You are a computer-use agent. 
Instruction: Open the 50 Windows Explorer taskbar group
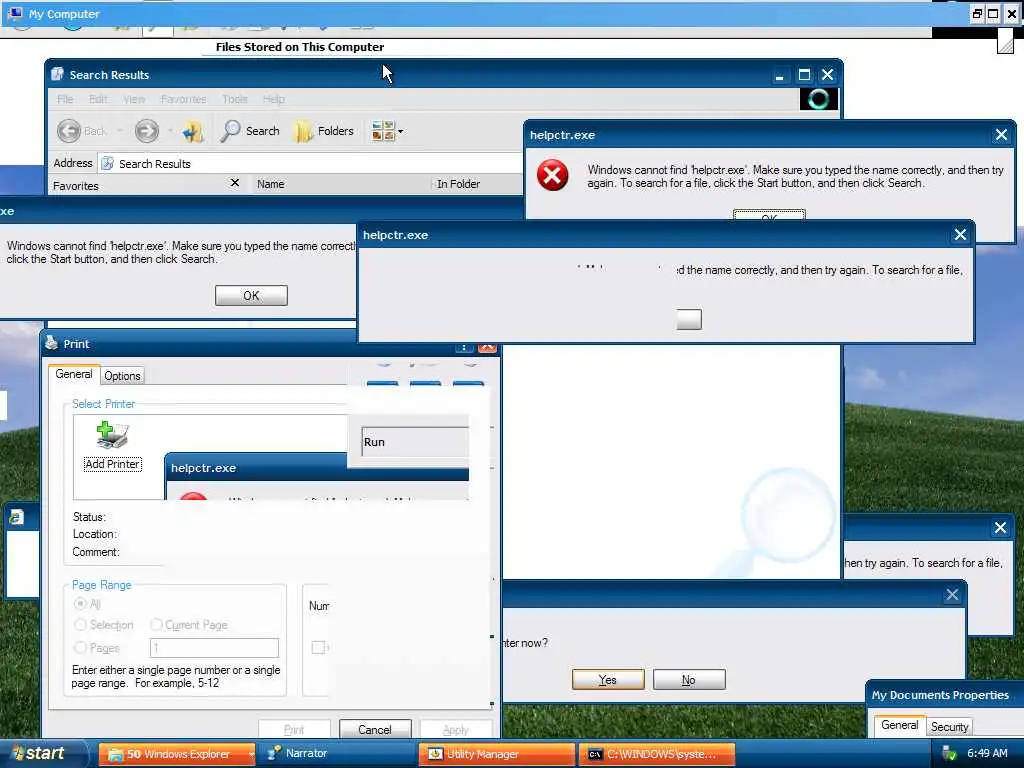pyautogui.click(x=178, y=754)
